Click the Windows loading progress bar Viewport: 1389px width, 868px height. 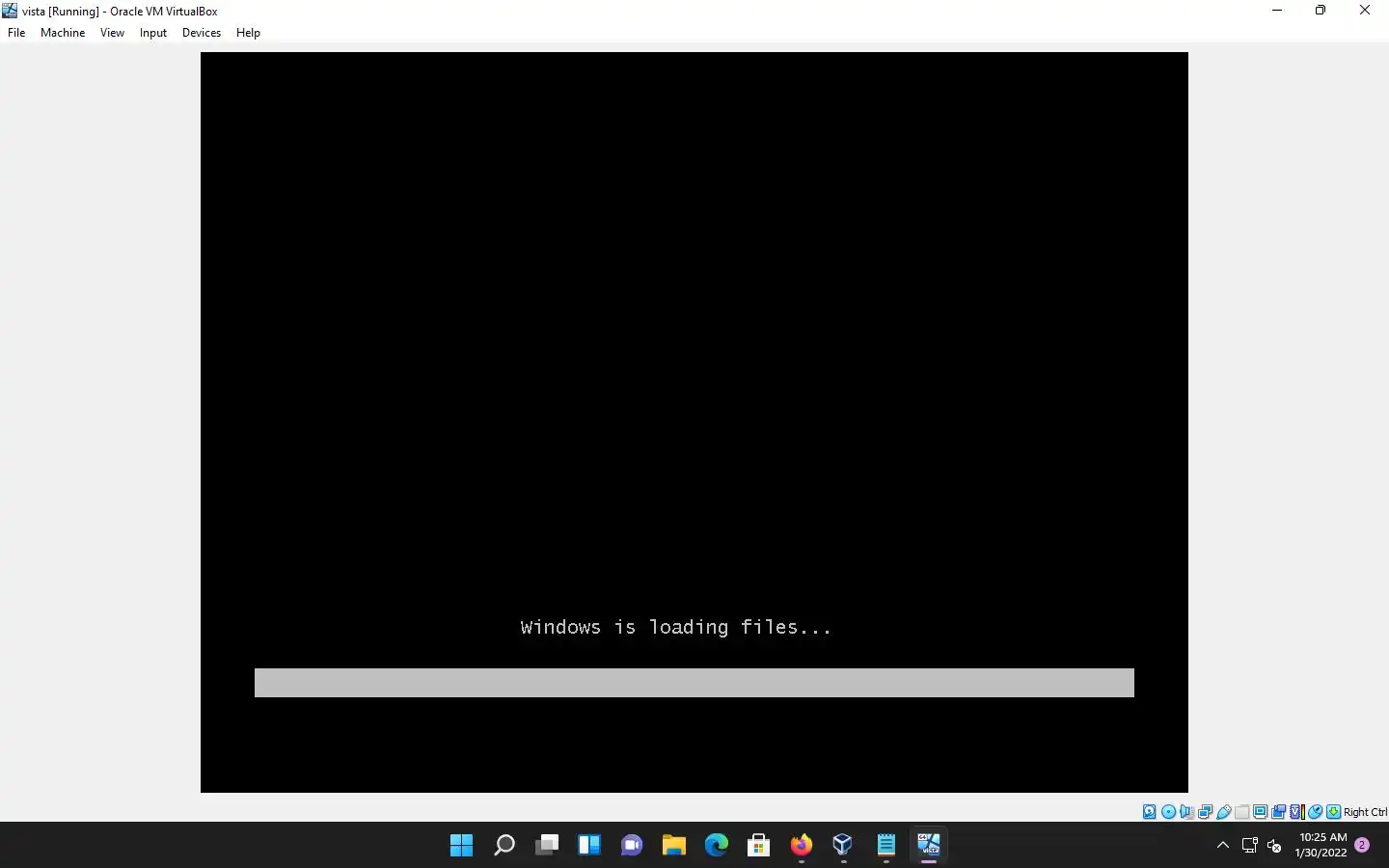pos(694,683)
